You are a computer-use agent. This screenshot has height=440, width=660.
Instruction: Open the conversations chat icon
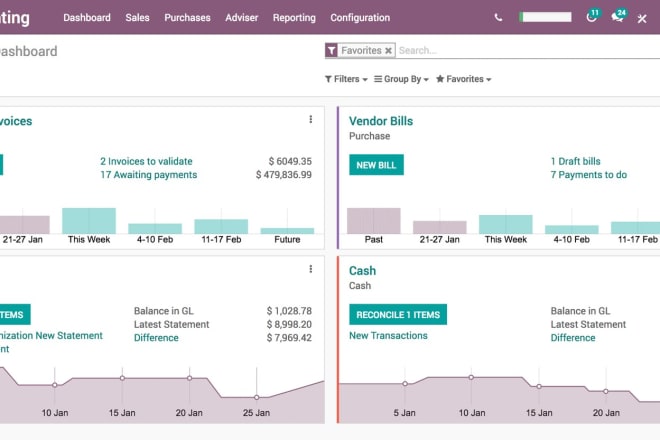tap(618, 18)
